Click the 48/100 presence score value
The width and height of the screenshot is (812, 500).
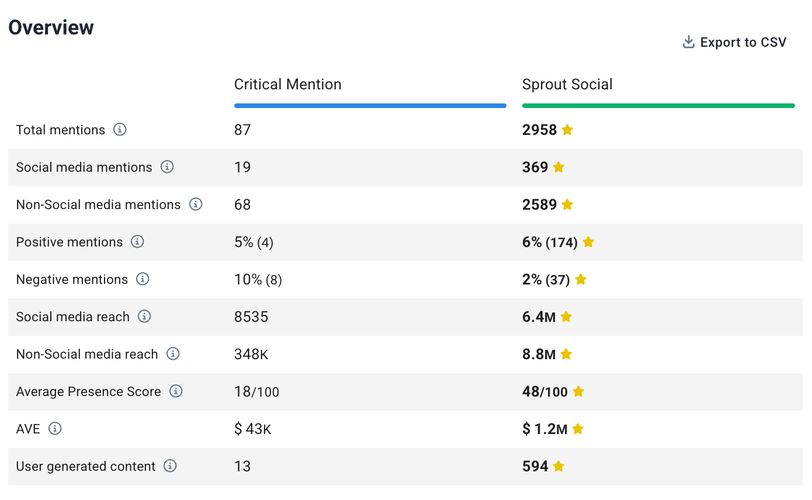pos(545,391)
